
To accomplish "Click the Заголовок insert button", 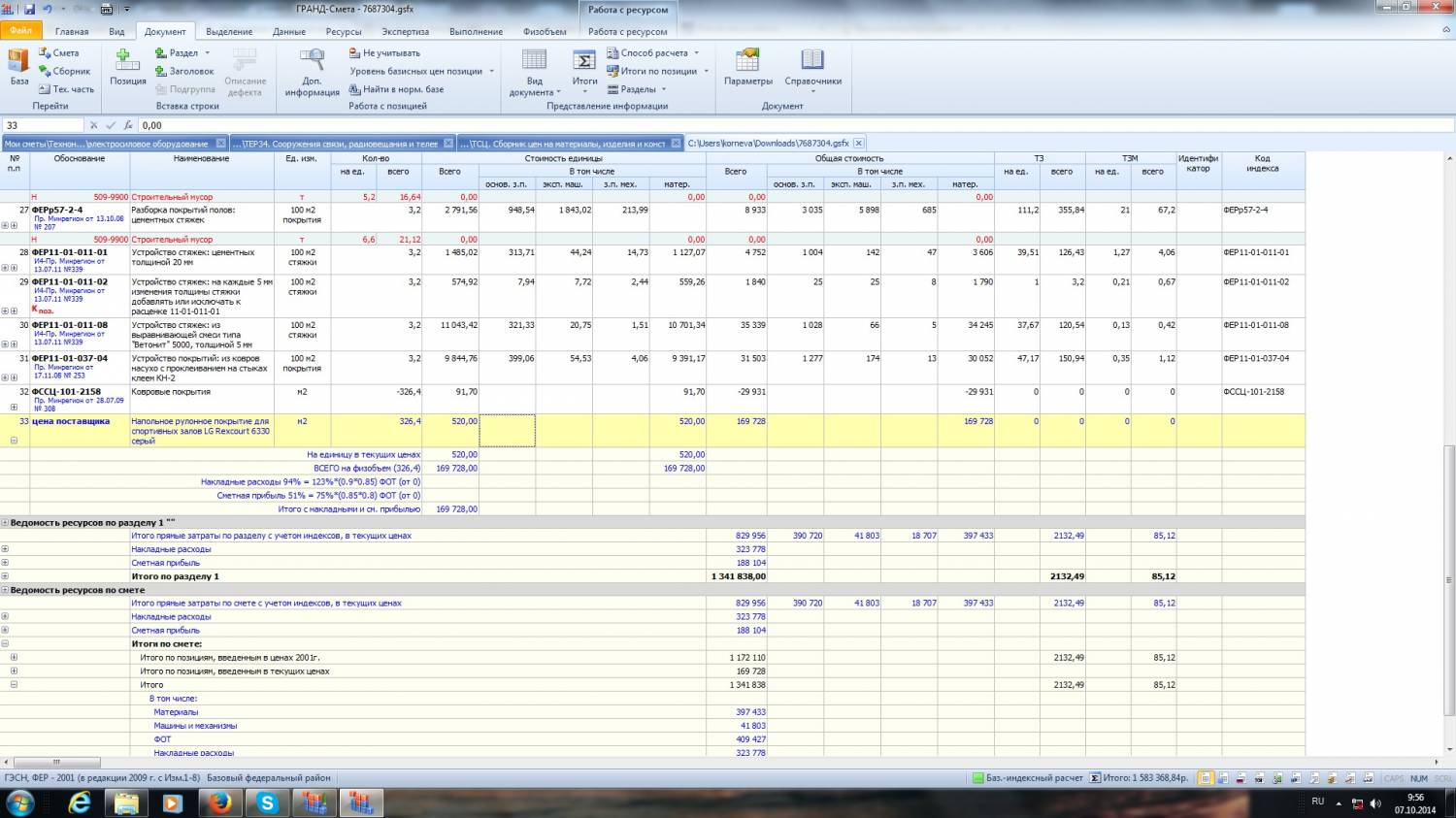I will tap(184, 71).
